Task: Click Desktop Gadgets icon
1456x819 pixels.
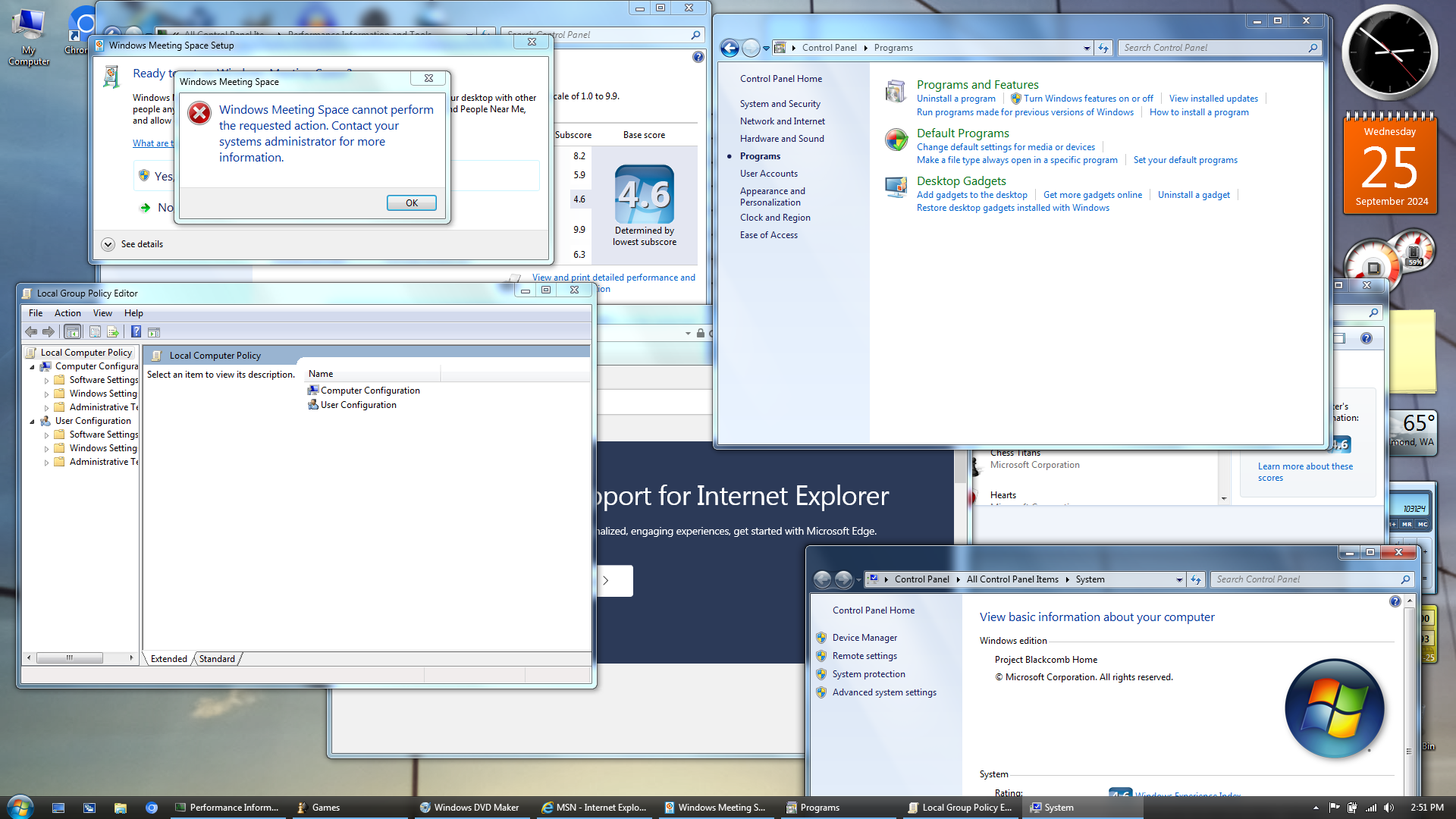Action: point(896,187)
